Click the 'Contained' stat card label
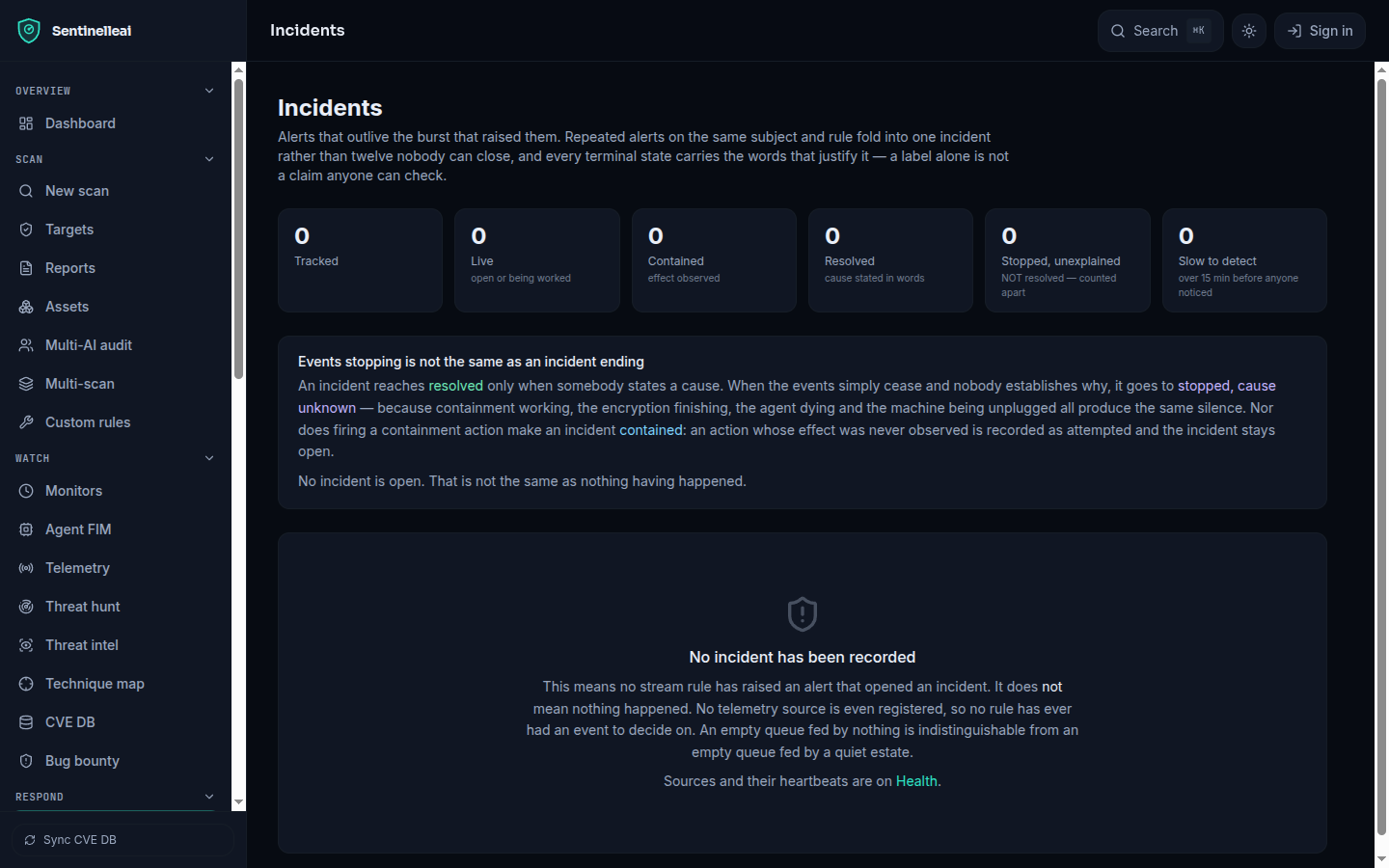1389x868 pixels. coord(676,261)
